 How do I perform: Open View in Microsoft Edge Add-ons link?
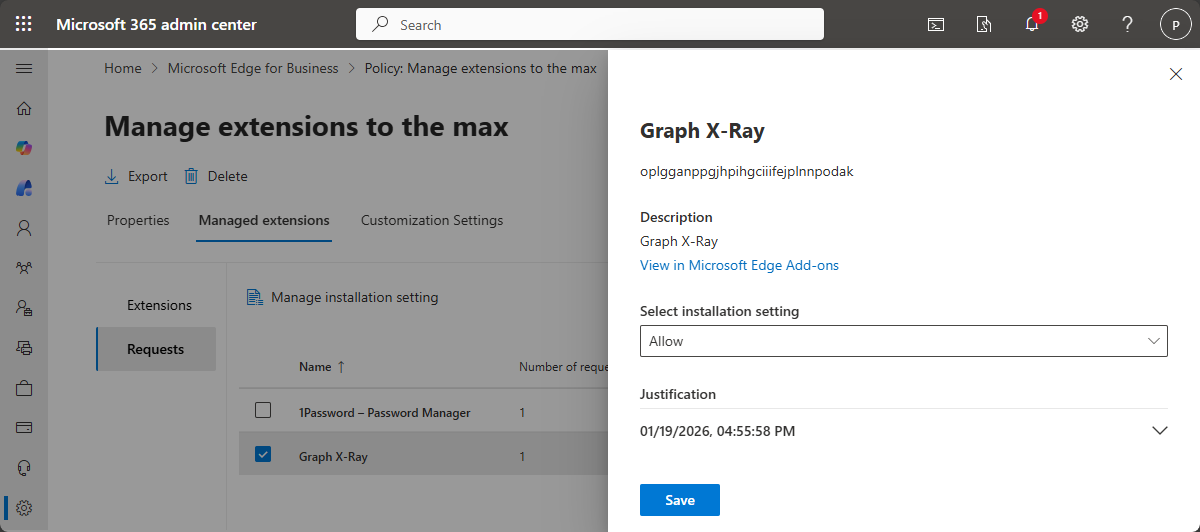(x=739, y=265)
